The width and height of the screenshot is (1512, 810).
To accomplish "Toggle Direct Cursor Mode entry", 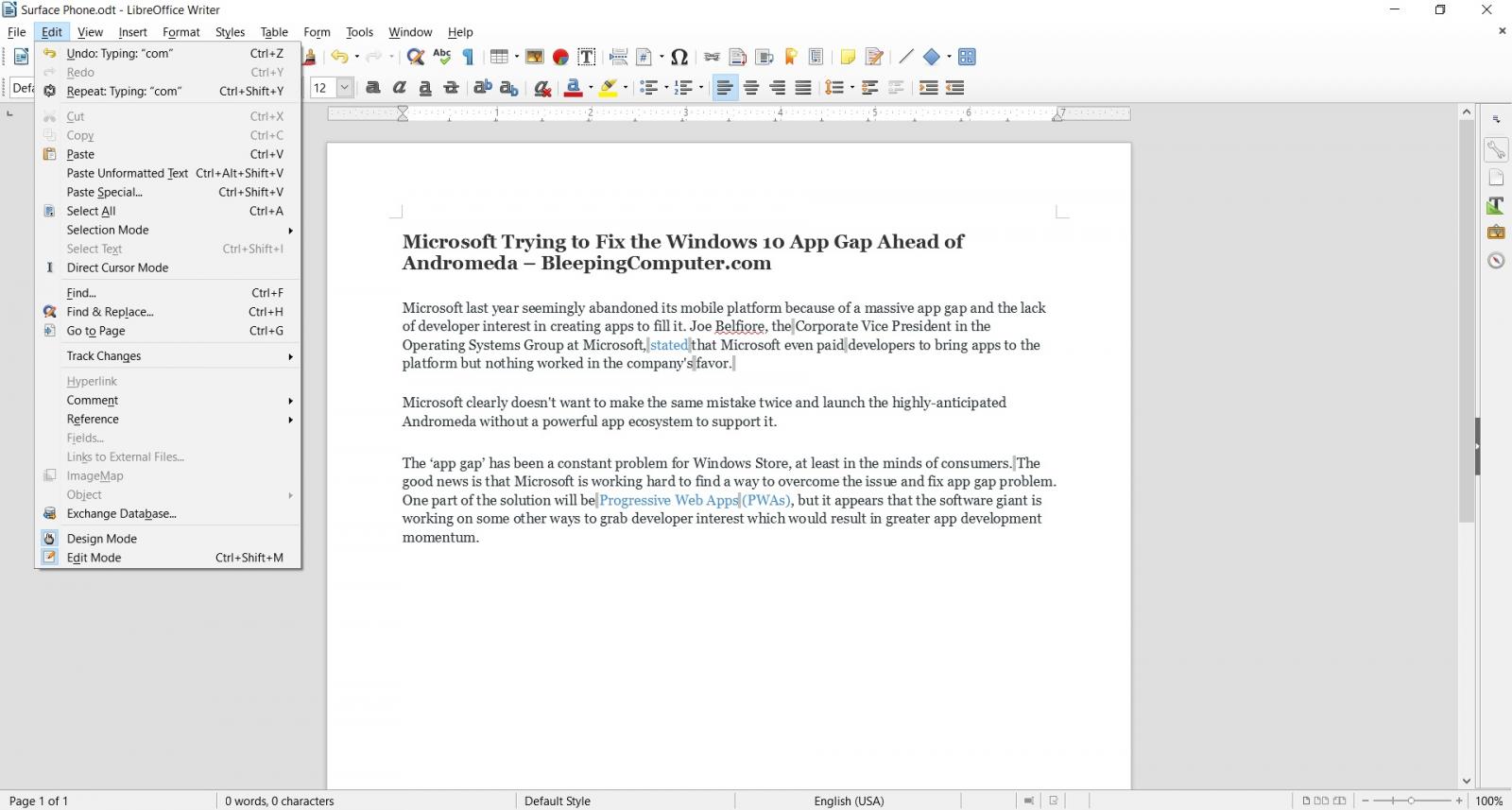I will 169,267.
